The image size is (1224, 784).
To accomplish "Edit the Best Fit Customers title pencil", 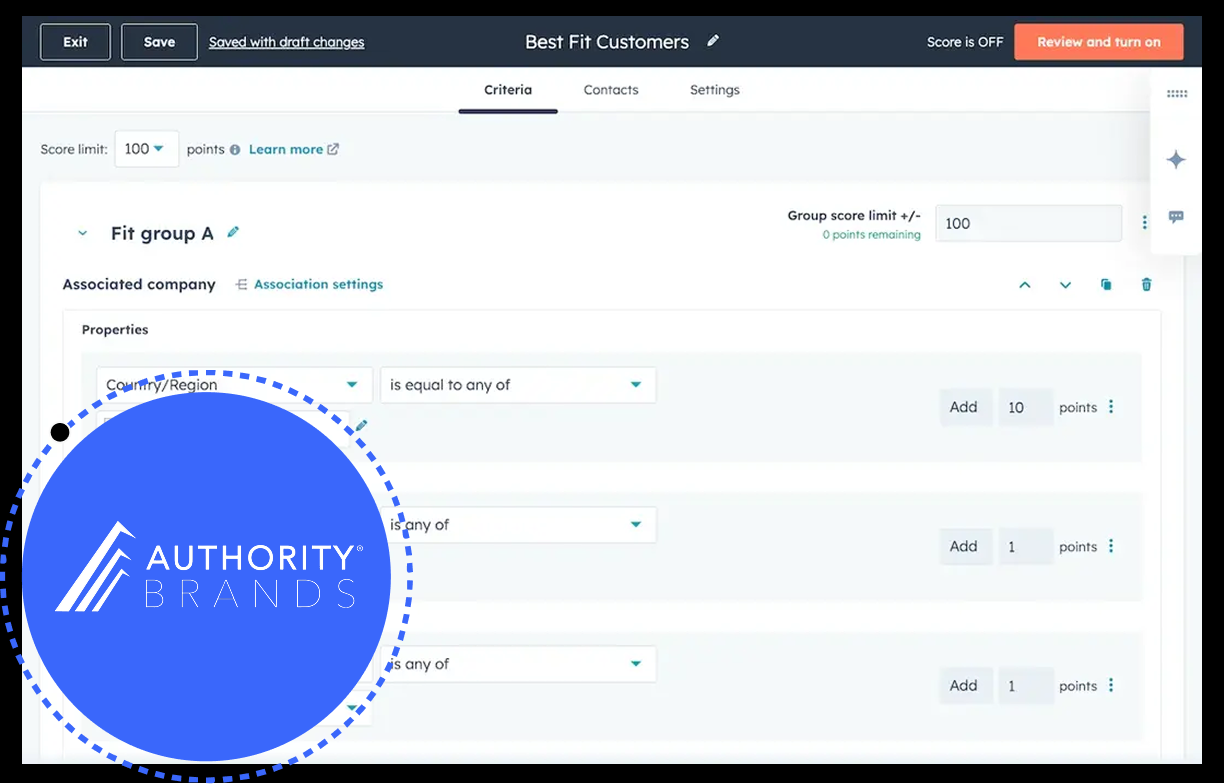I will [x=713, y=41].
